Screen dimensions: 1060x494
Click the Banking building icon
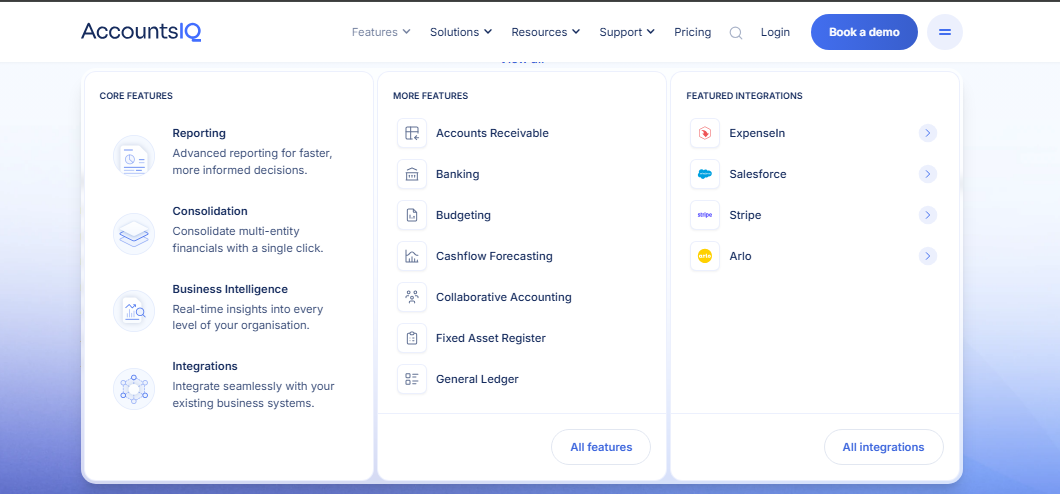(x=412, y=174)
